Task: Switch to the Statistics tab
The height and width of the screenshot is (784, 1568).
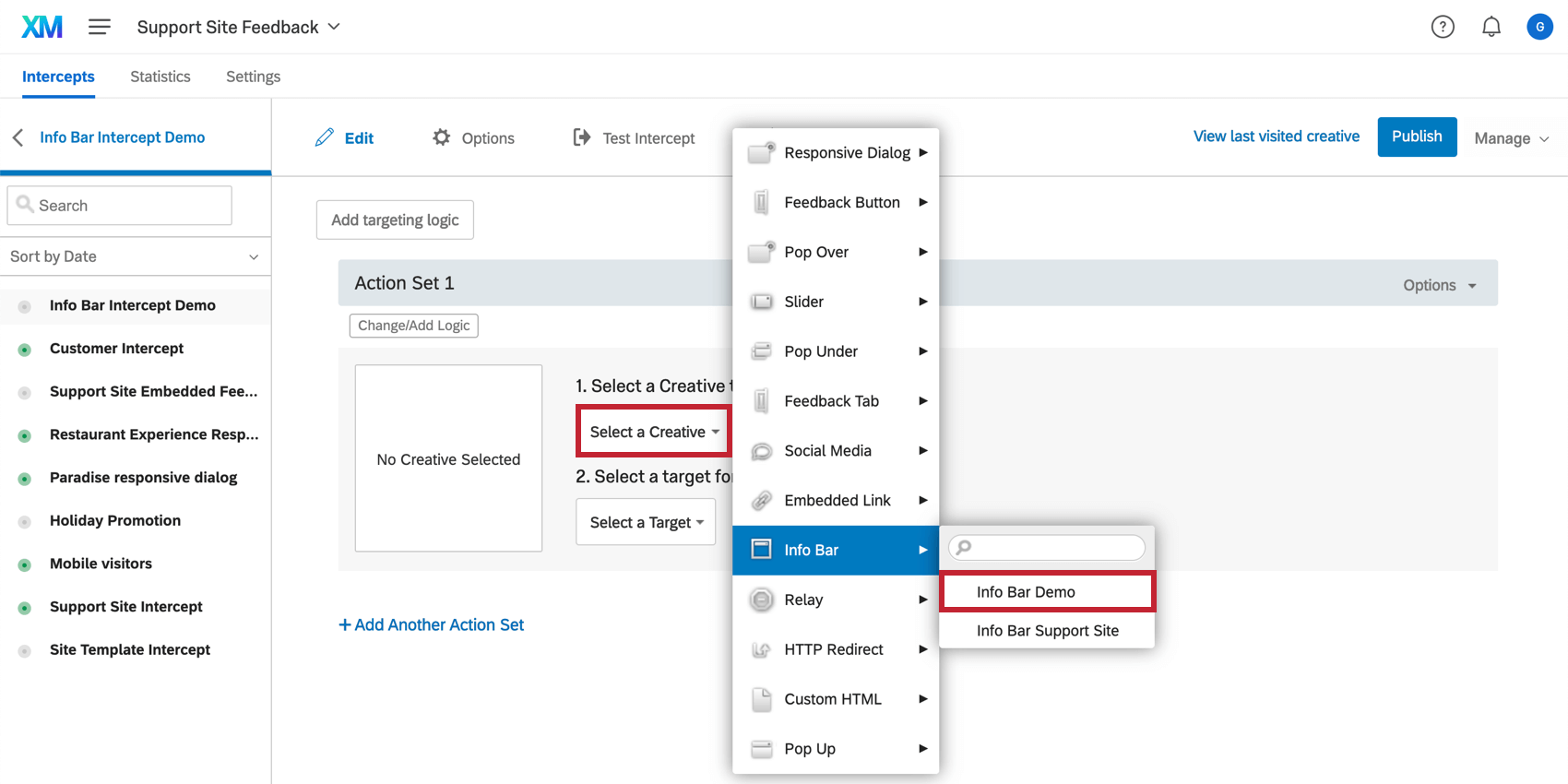Action: 160,77
